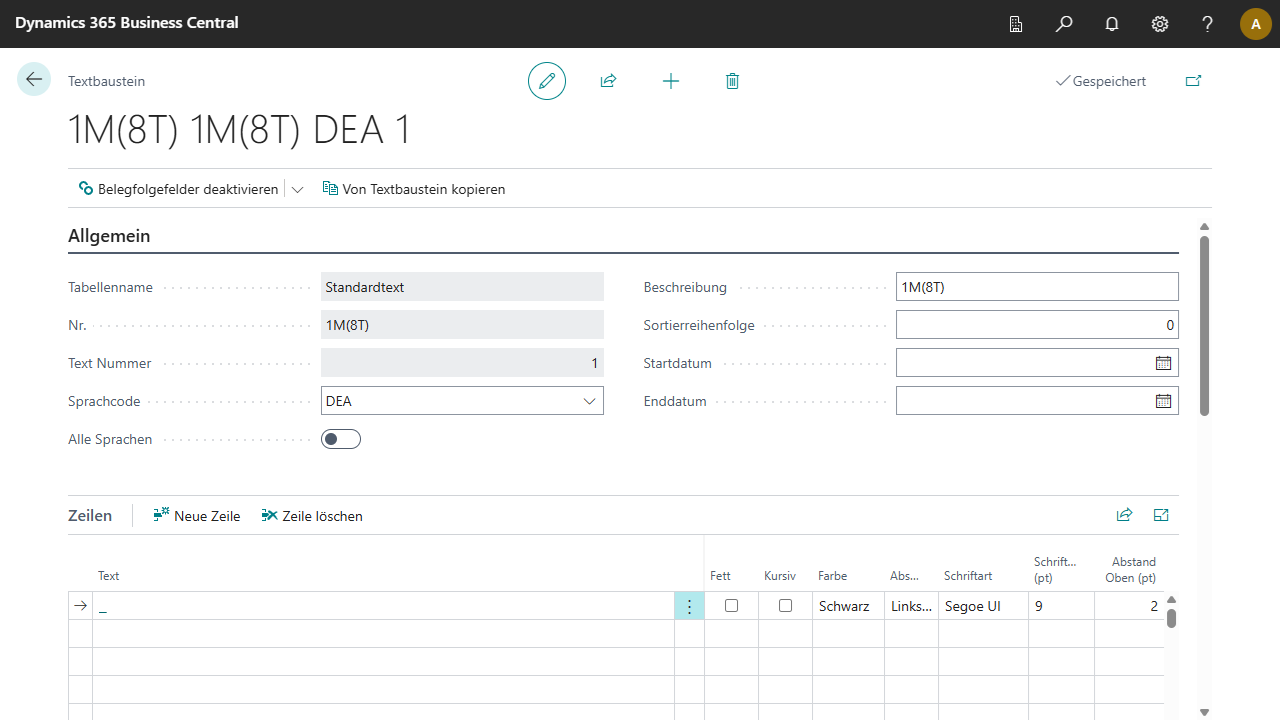Viewport: 1280px width, 720px height.
Task: Toggle the Alle Sprachen switch
Action: coord(341,439)
